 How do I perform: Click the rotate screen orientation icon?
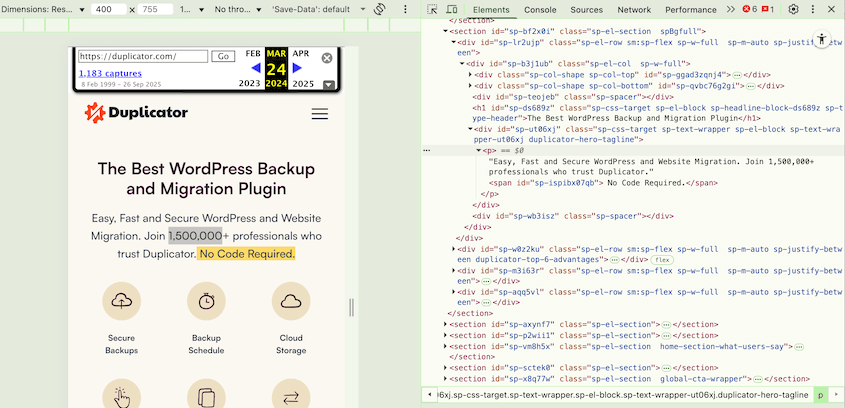380,9
